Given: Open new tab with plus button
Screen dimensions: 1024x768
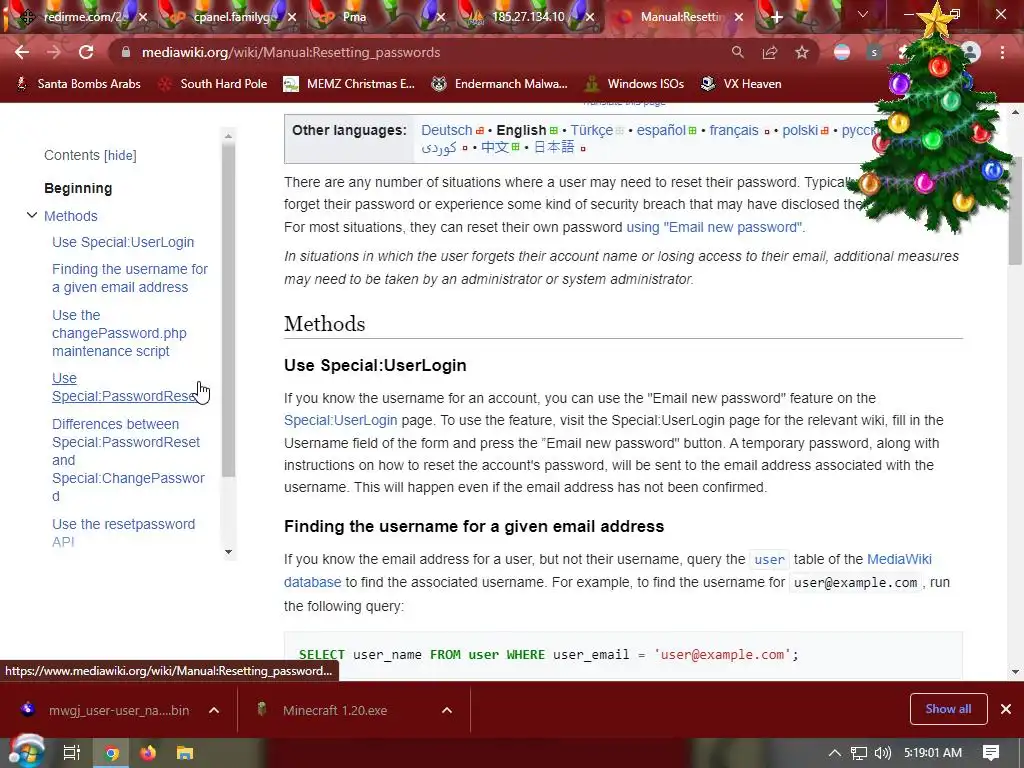Looking at the screenshot, I should tap(776, 18).
